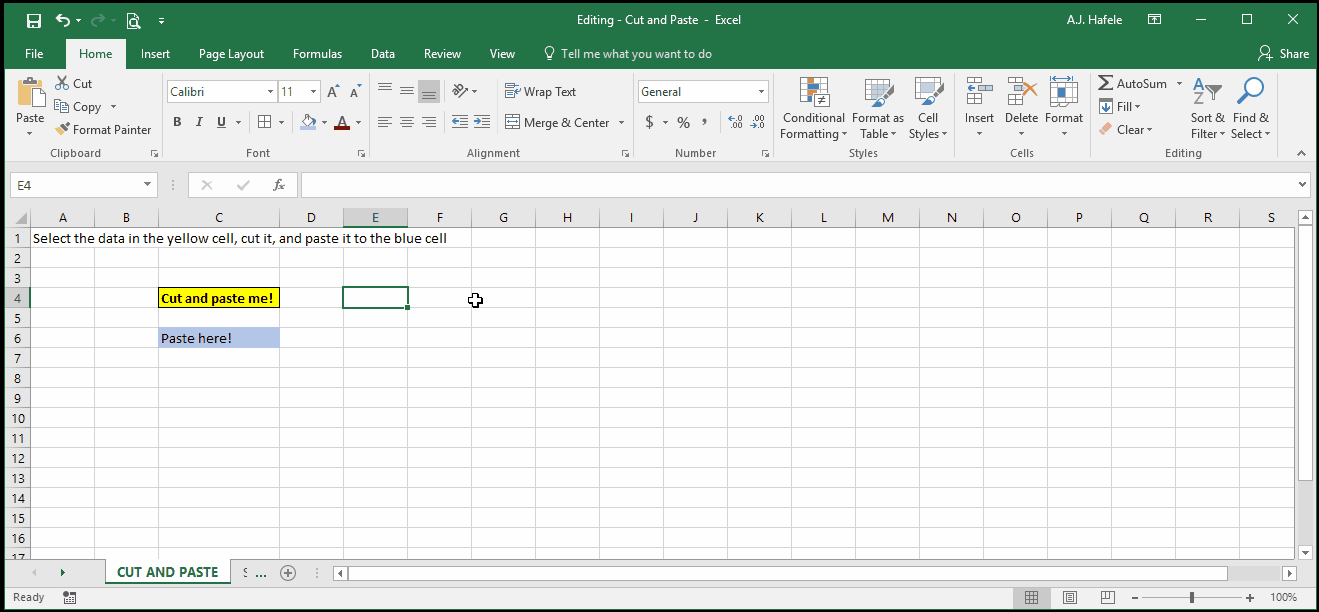Switch to the Page Layout tab
Screen dimensions: 1319x612
click(x=231, y=54)
